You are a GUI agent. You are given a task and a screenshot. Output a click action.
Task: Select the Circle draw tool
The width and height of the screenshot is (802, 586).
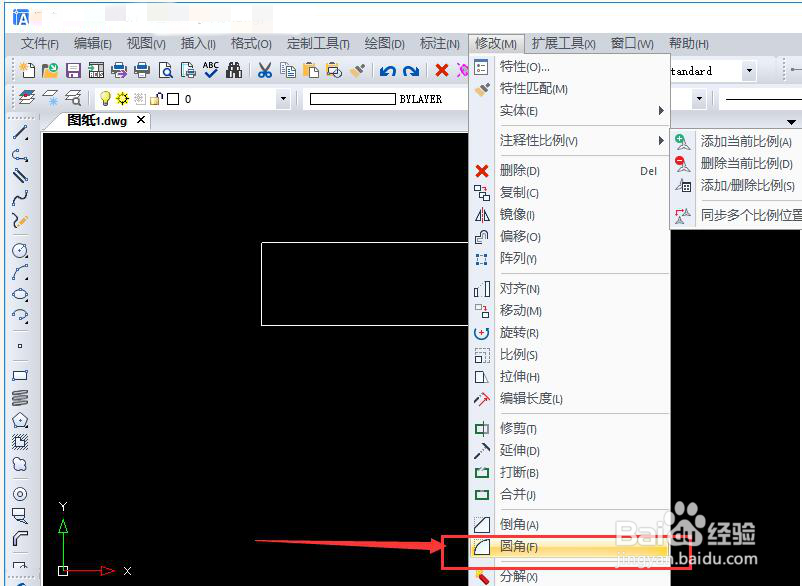pyautogui.click(x=20, y=251)
